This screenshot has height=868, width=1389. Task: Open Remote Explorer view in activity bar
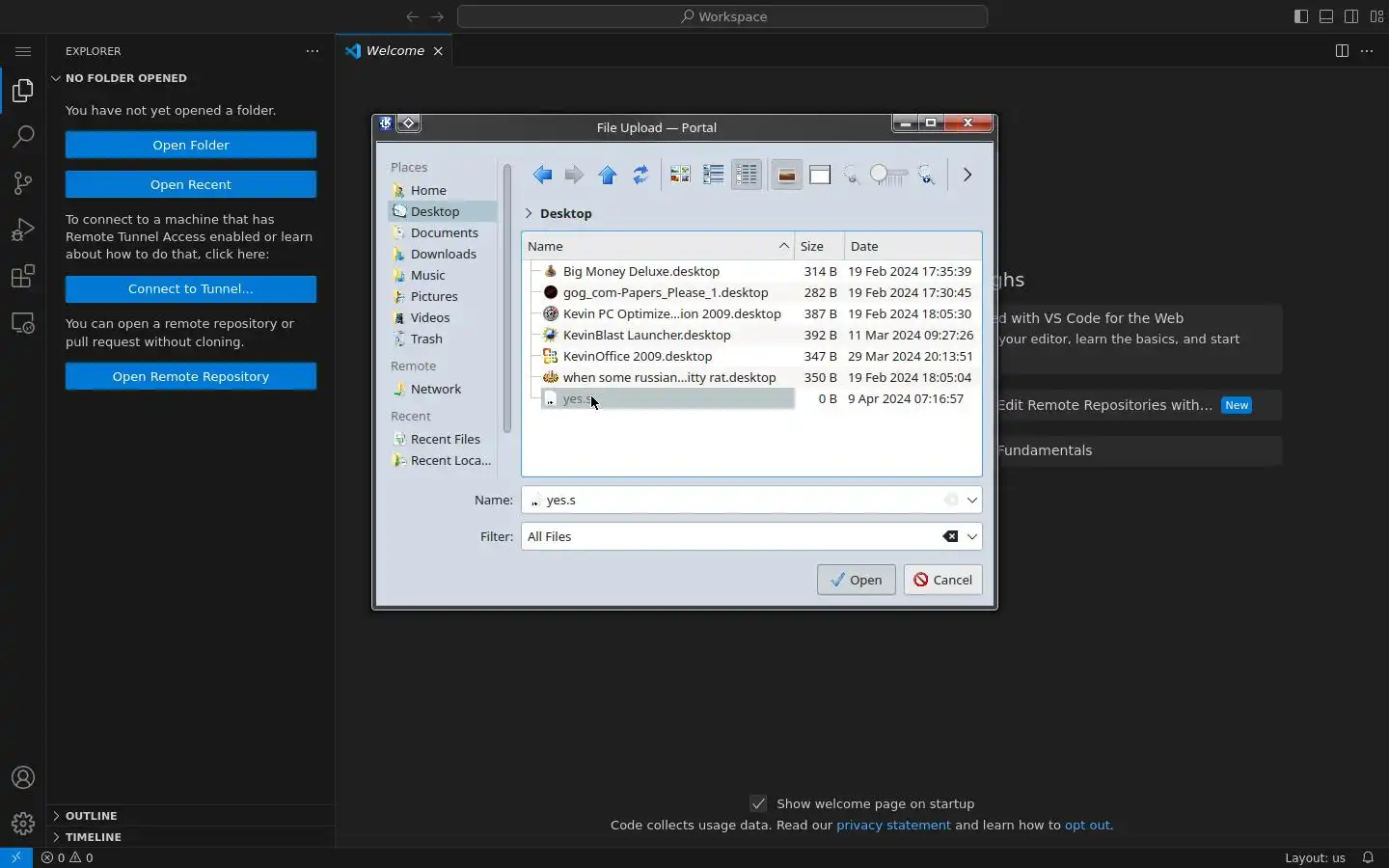coord(23,323)
